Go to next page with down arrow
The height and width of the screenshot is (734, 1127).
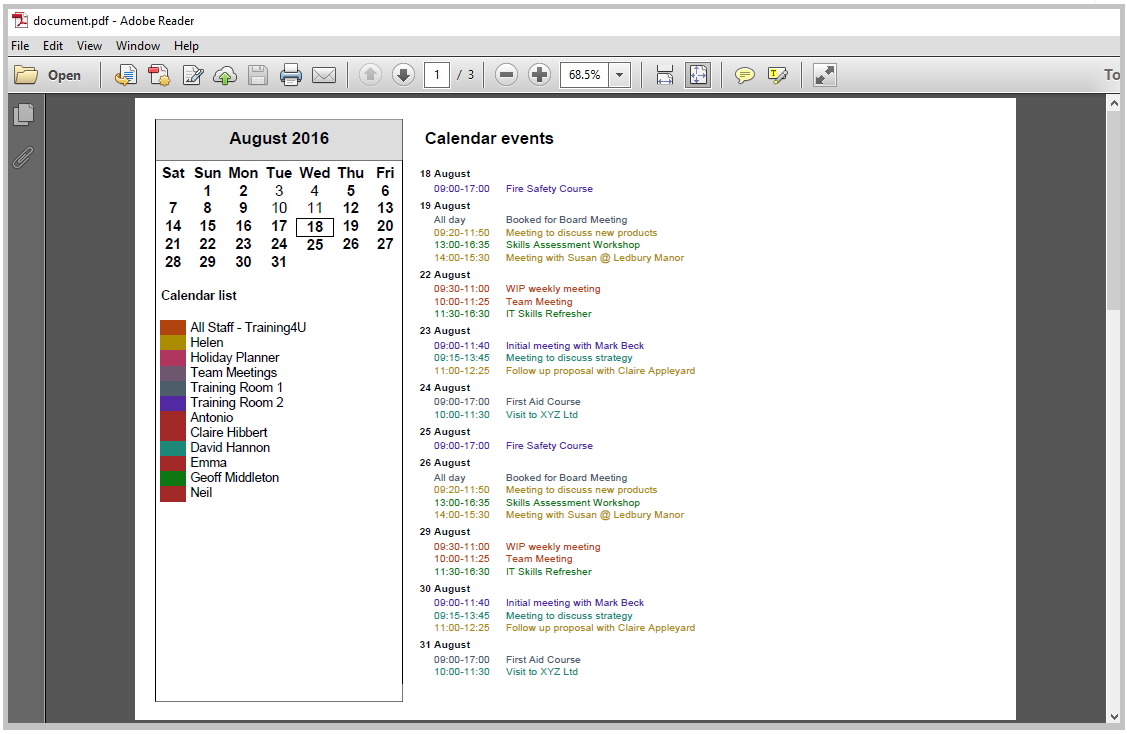[403, 75]
